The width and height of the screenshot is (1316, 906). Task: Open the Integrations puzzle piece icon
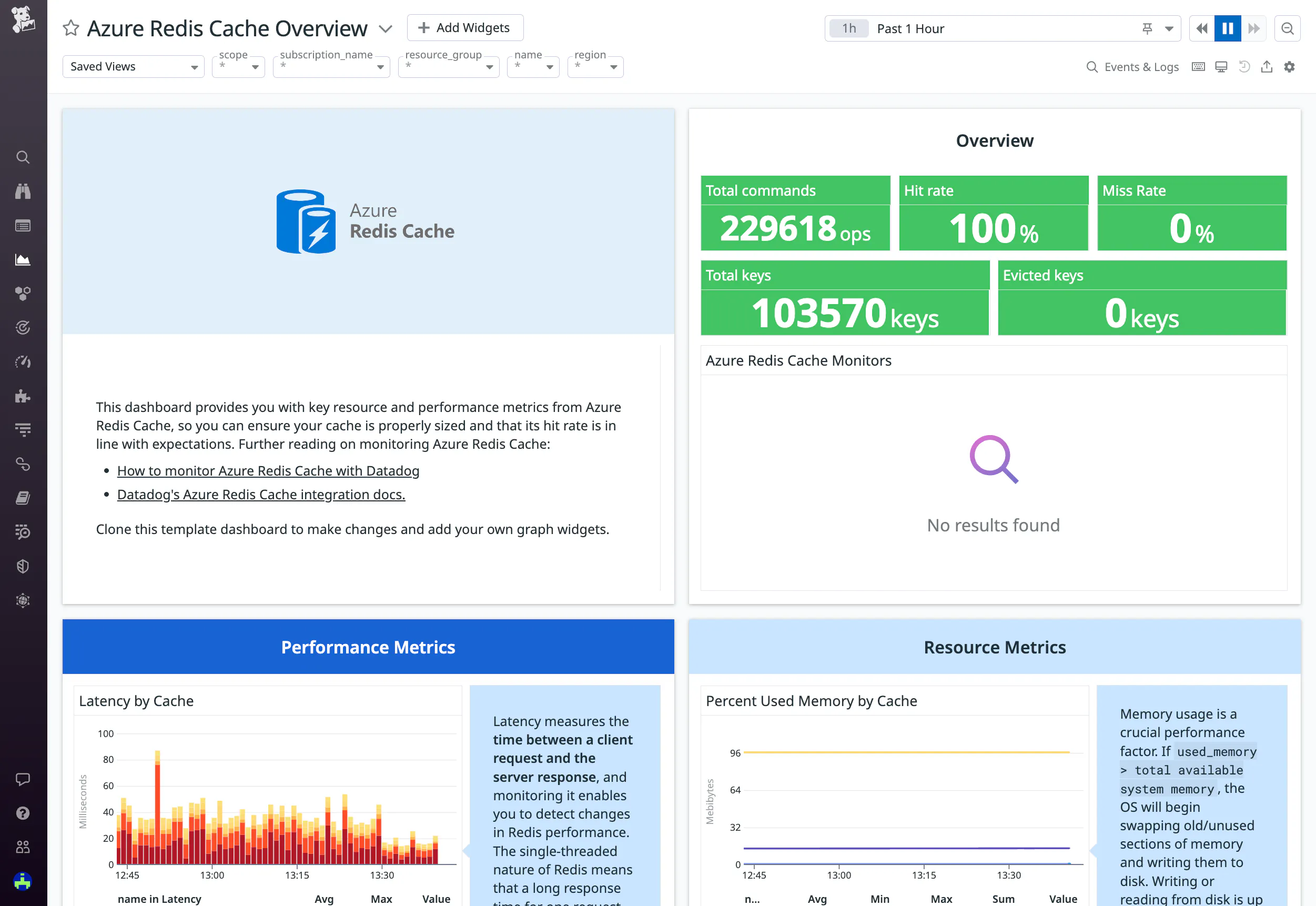click(23, 396)
